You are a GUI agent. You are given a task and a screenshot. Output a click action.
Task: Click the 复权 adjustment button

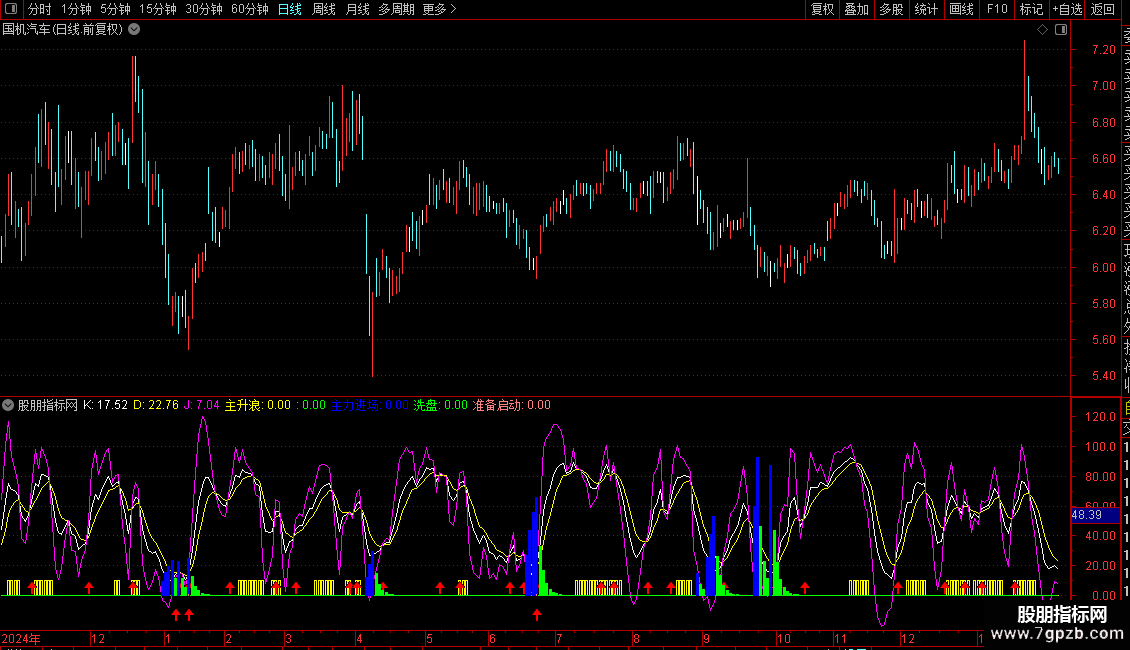coord(822,10)
